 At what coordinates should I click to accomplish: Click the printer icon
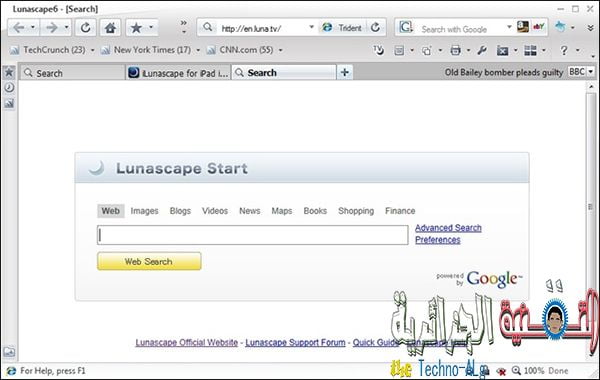pos(455,50)
